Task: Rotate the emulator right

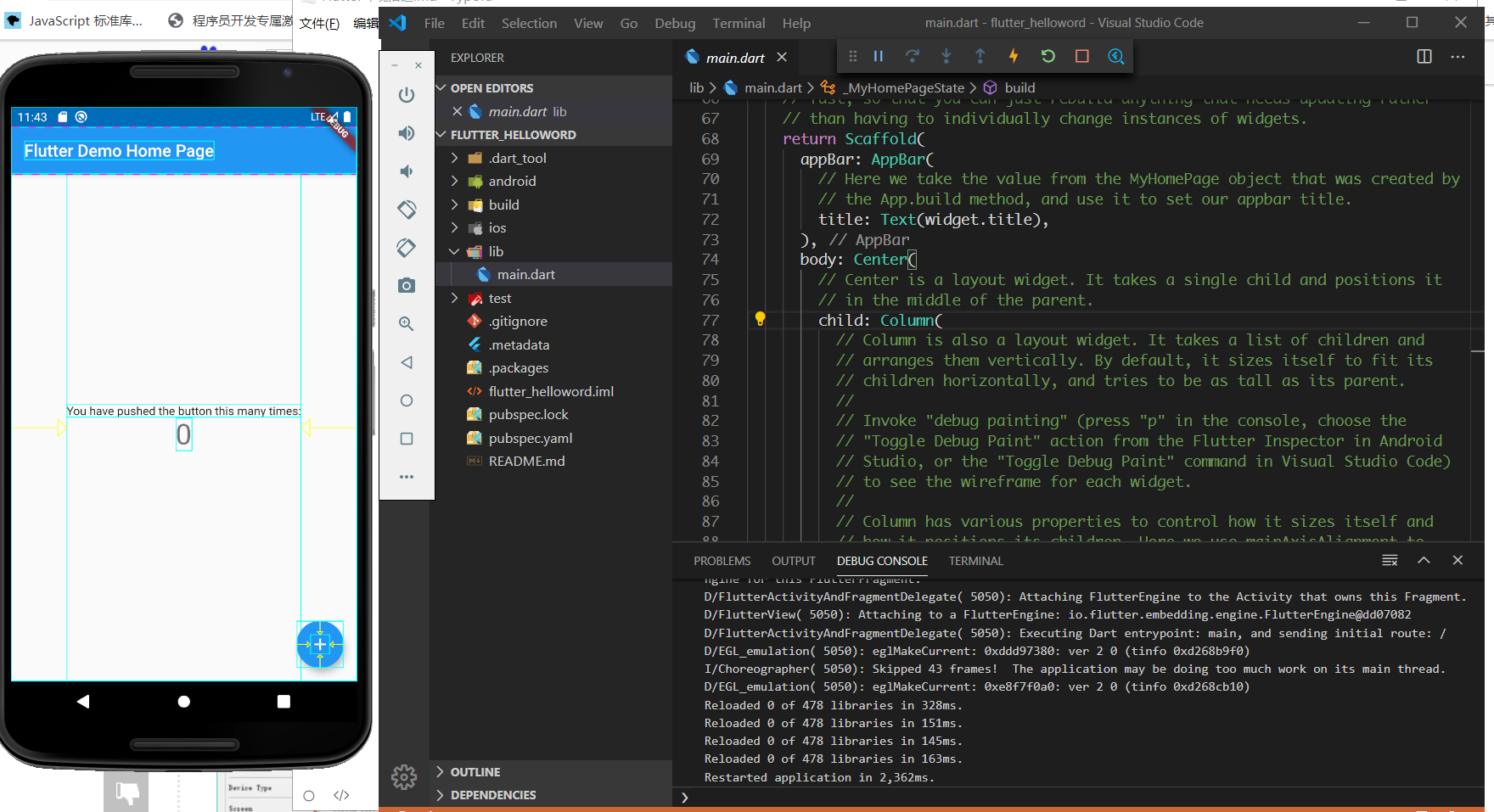Action: (x=407, y=248)
